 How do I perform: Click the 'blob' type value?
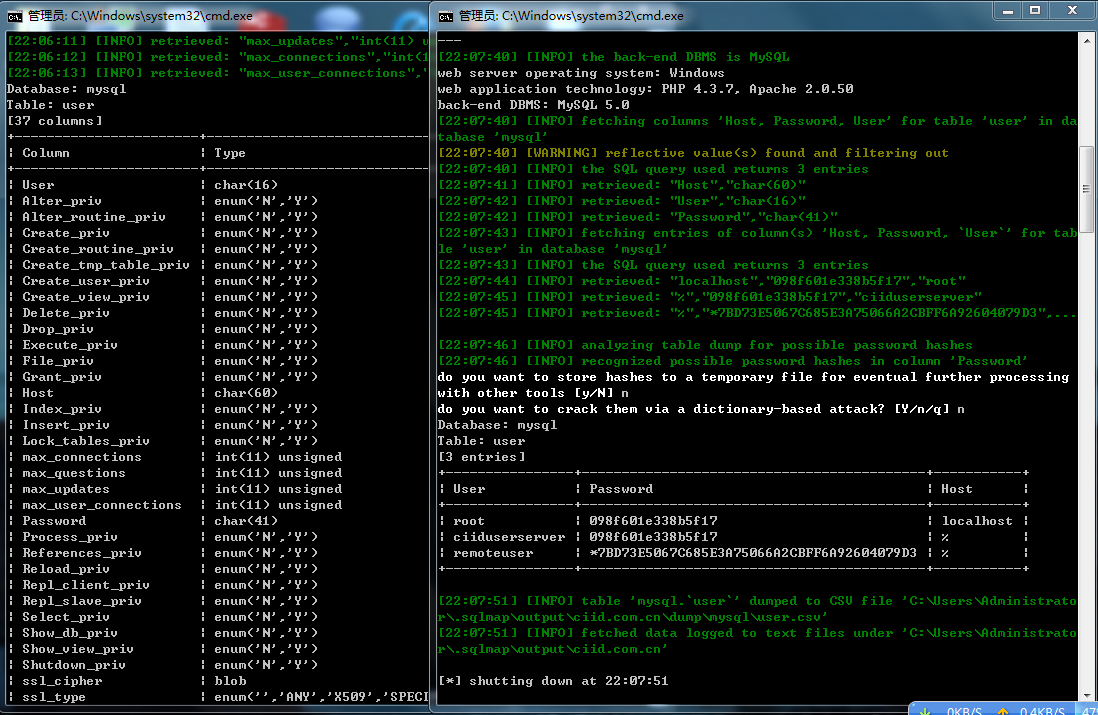(230, 681)
